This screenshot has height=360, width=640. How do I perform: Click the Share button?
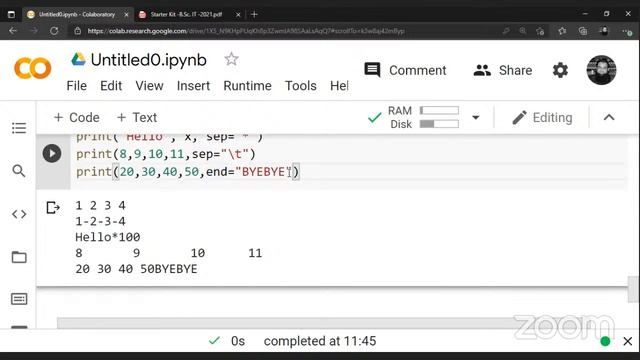pyautogui.click(x=503, y=70)
